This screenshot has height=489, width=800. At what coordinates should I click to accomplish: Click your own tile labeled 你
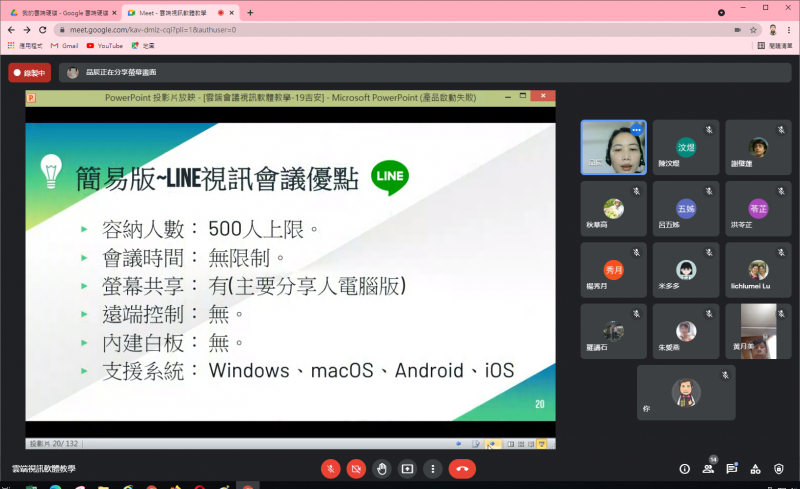686,393
